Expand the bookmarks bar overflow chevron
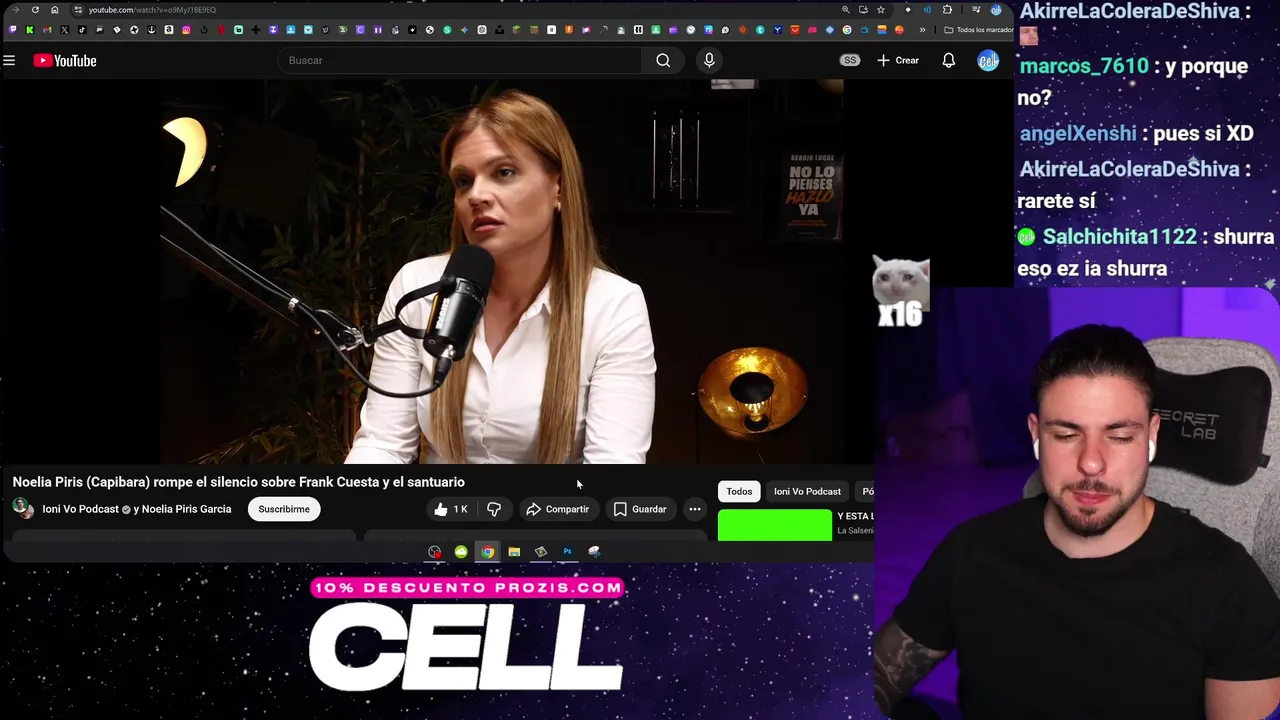Screen dimensions: 1280x720 (x=922, y=30)
